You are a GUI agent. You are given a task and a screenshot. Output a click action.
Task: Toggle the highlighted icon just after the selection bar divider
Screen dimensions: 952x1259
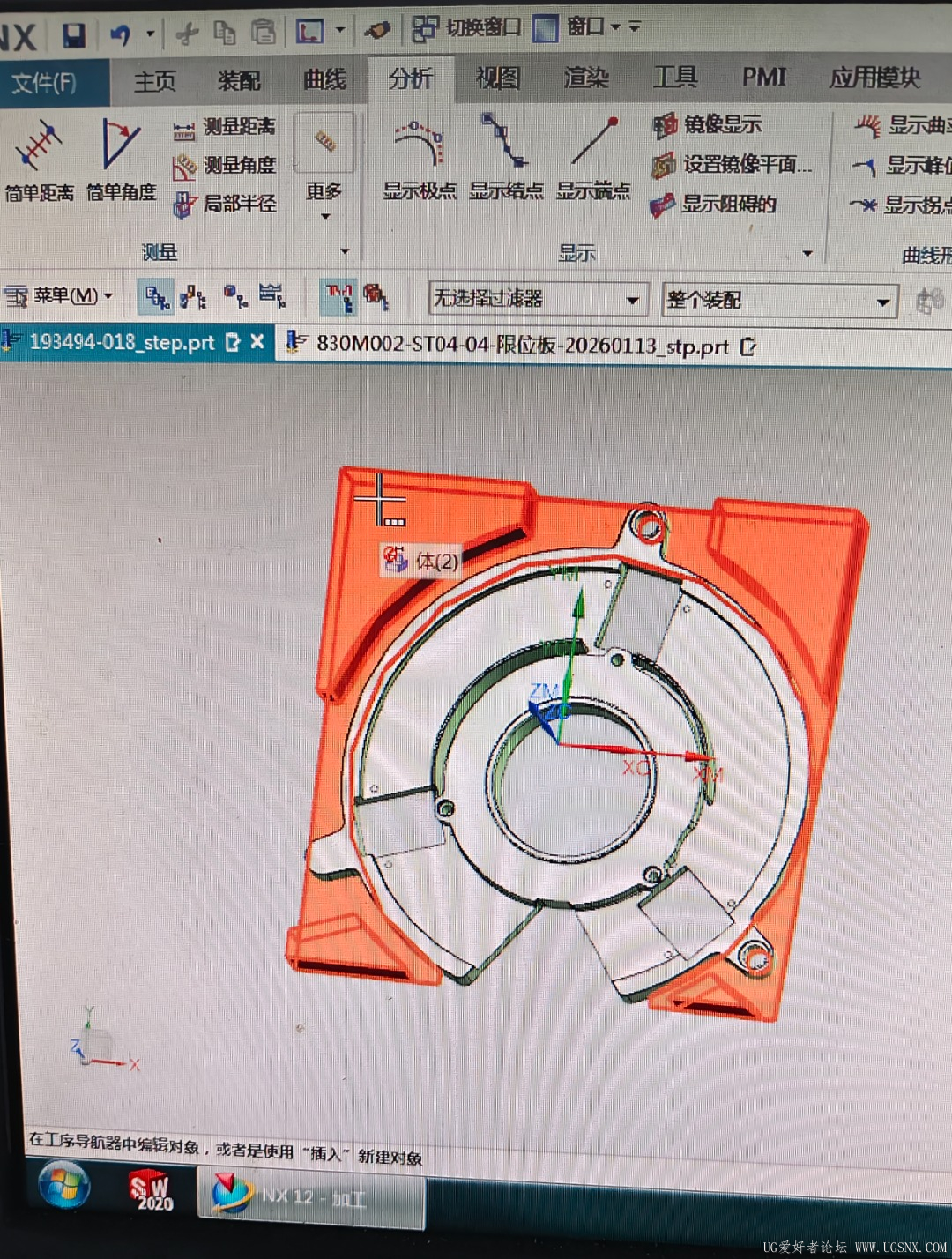[x=339, y=297]
